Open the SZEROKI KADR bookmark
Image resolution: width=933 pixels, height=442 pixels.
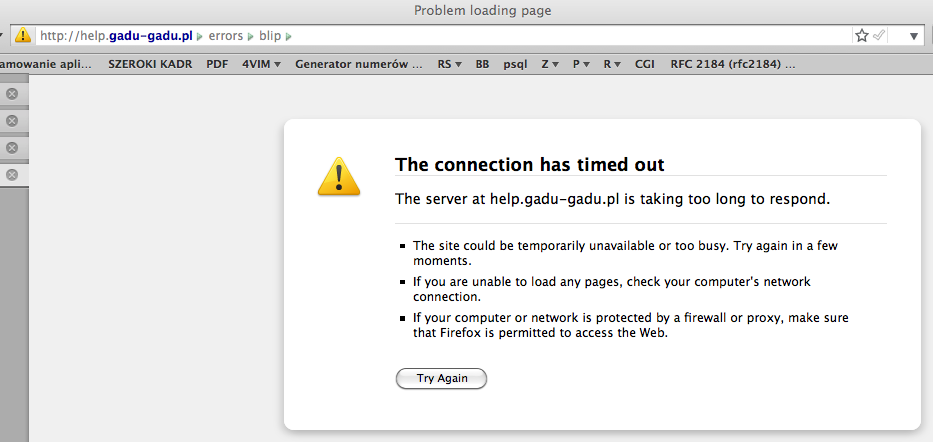[148, 64]
